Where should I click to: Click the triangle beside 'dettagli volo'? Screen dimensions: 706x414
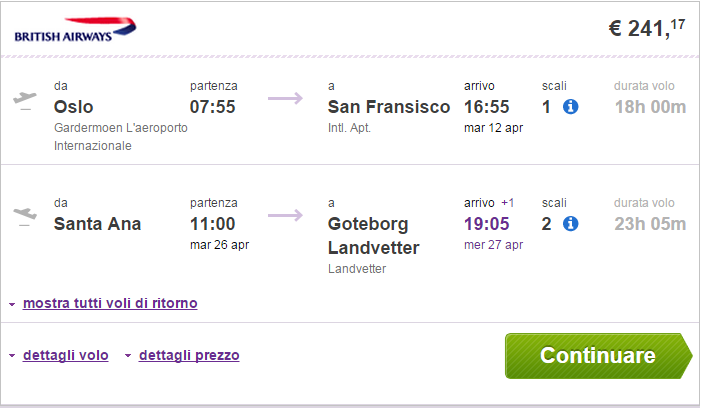(12, 356)
